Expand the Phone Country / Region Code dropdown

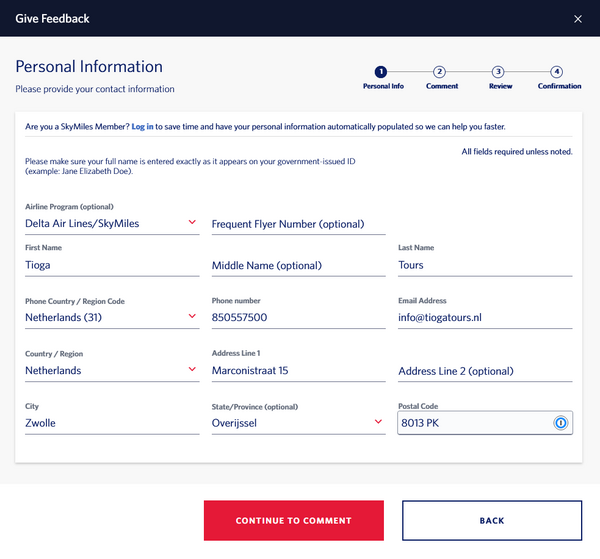pyautogui.click(x=111, y=317)
